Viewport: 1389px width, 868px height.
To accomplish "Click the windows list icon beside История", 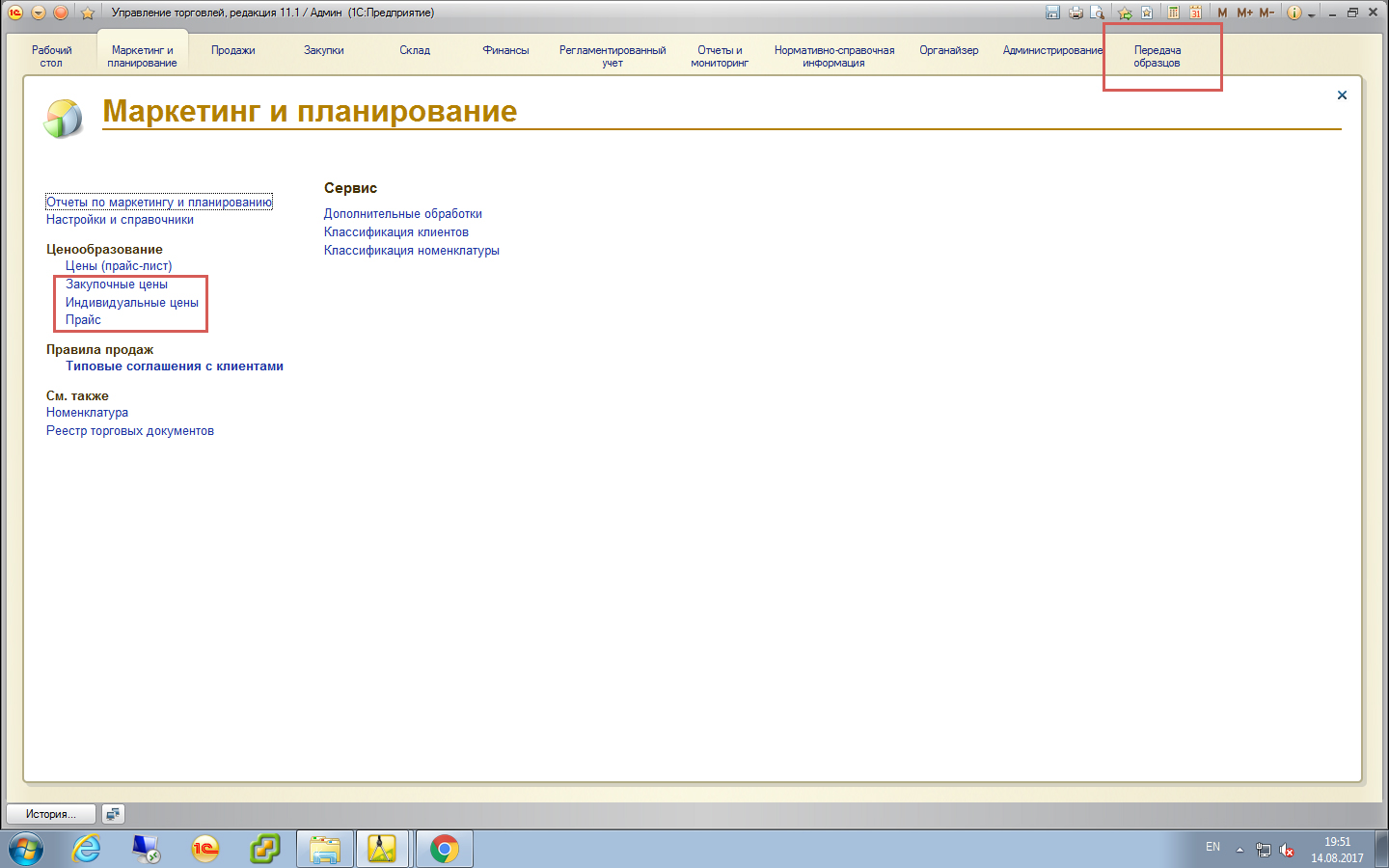I will (x=113, y=814).
